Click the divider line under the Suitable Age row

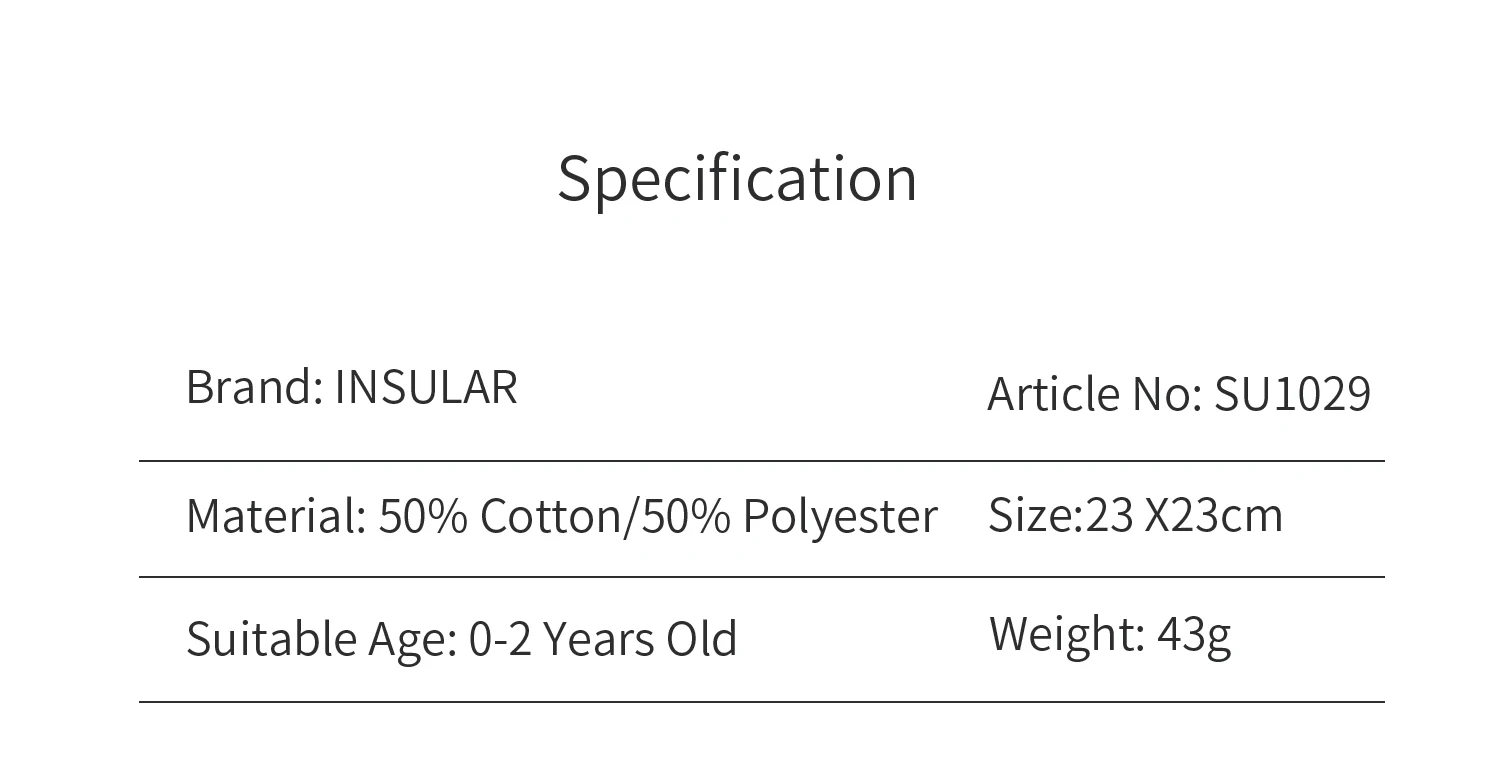click(761, 702)
